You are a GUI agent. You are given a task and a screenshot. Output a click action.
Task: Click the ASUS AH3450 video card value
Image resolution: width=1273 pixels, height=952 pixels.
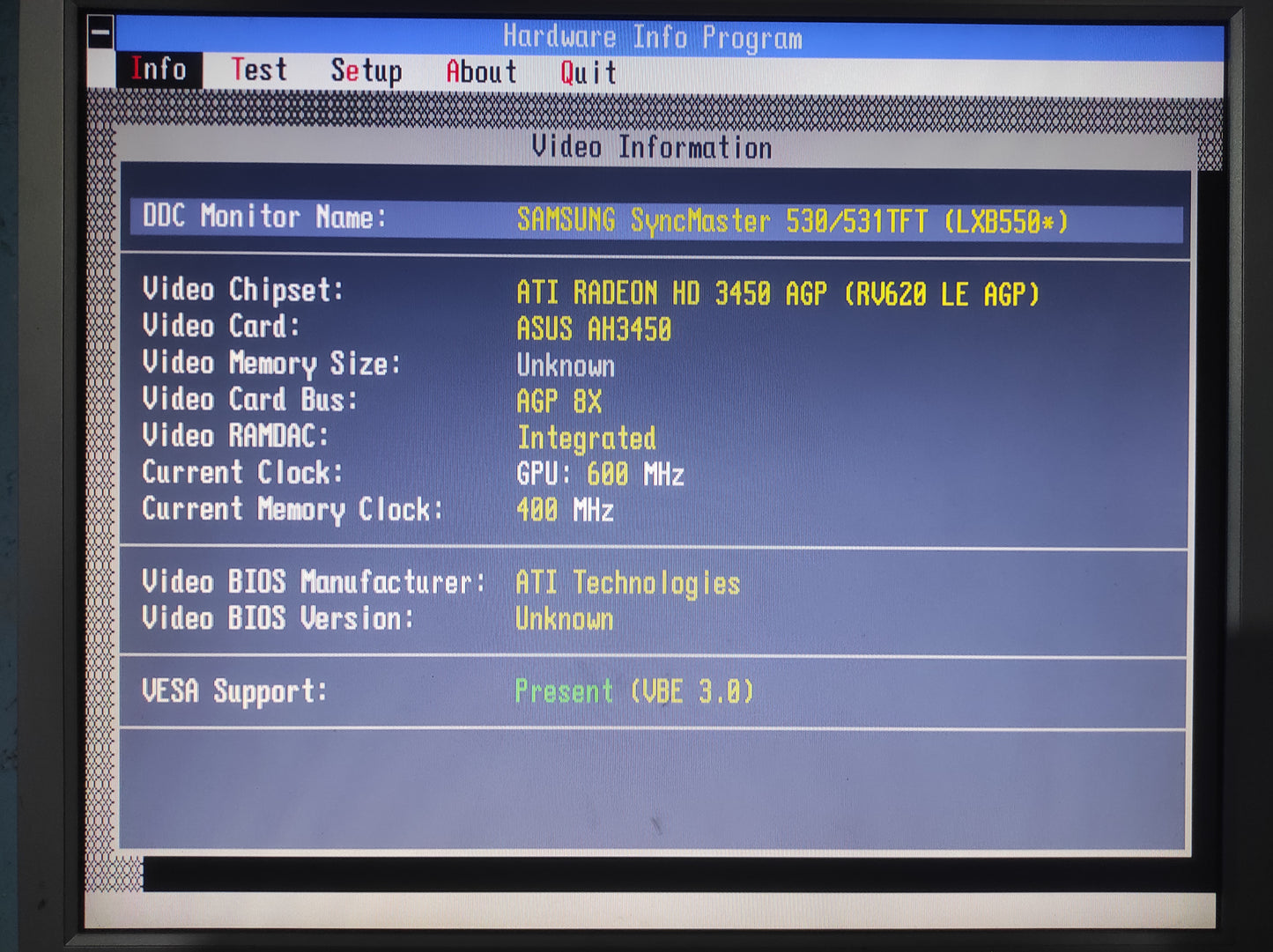click(x=594, y=329)
